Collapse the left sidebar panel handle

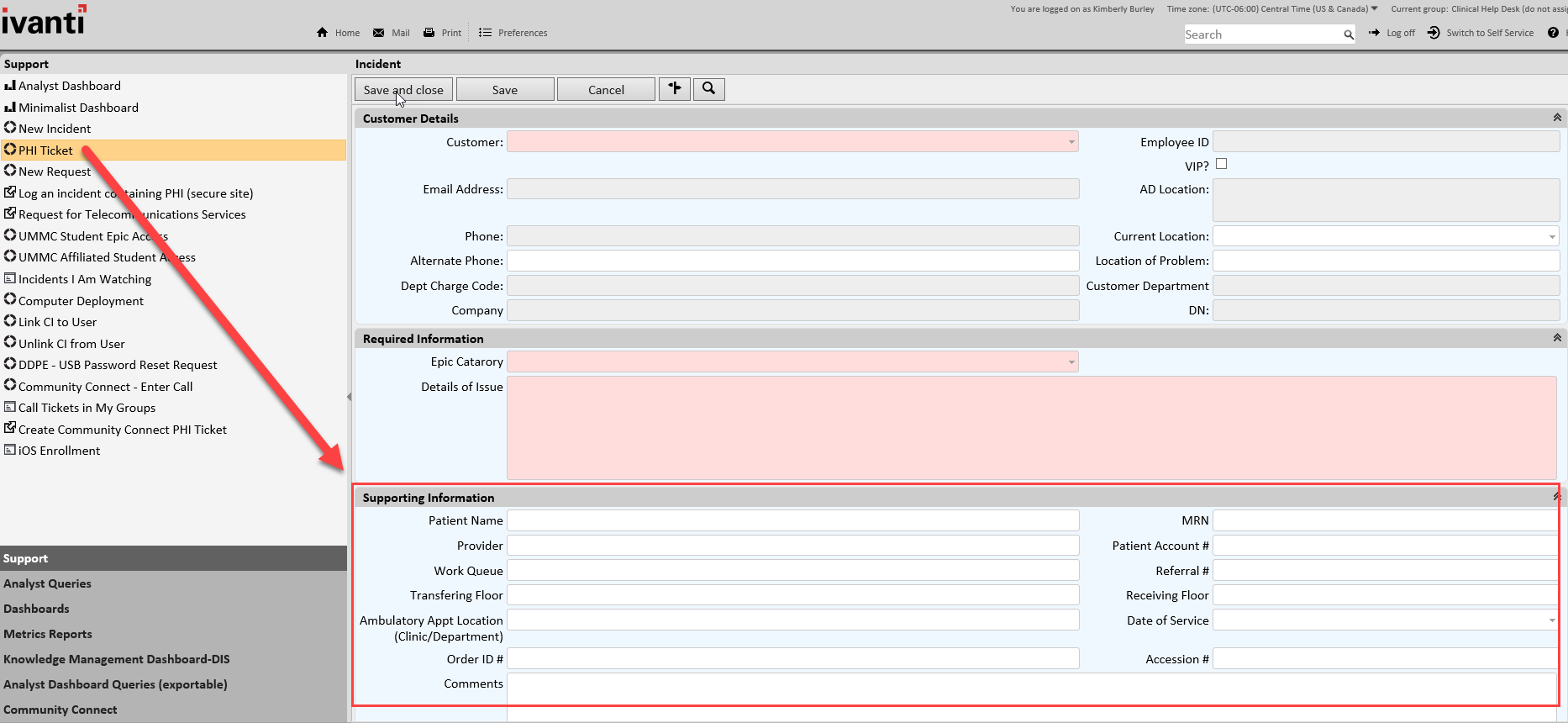pyautogui.click(x=350, y=397)
